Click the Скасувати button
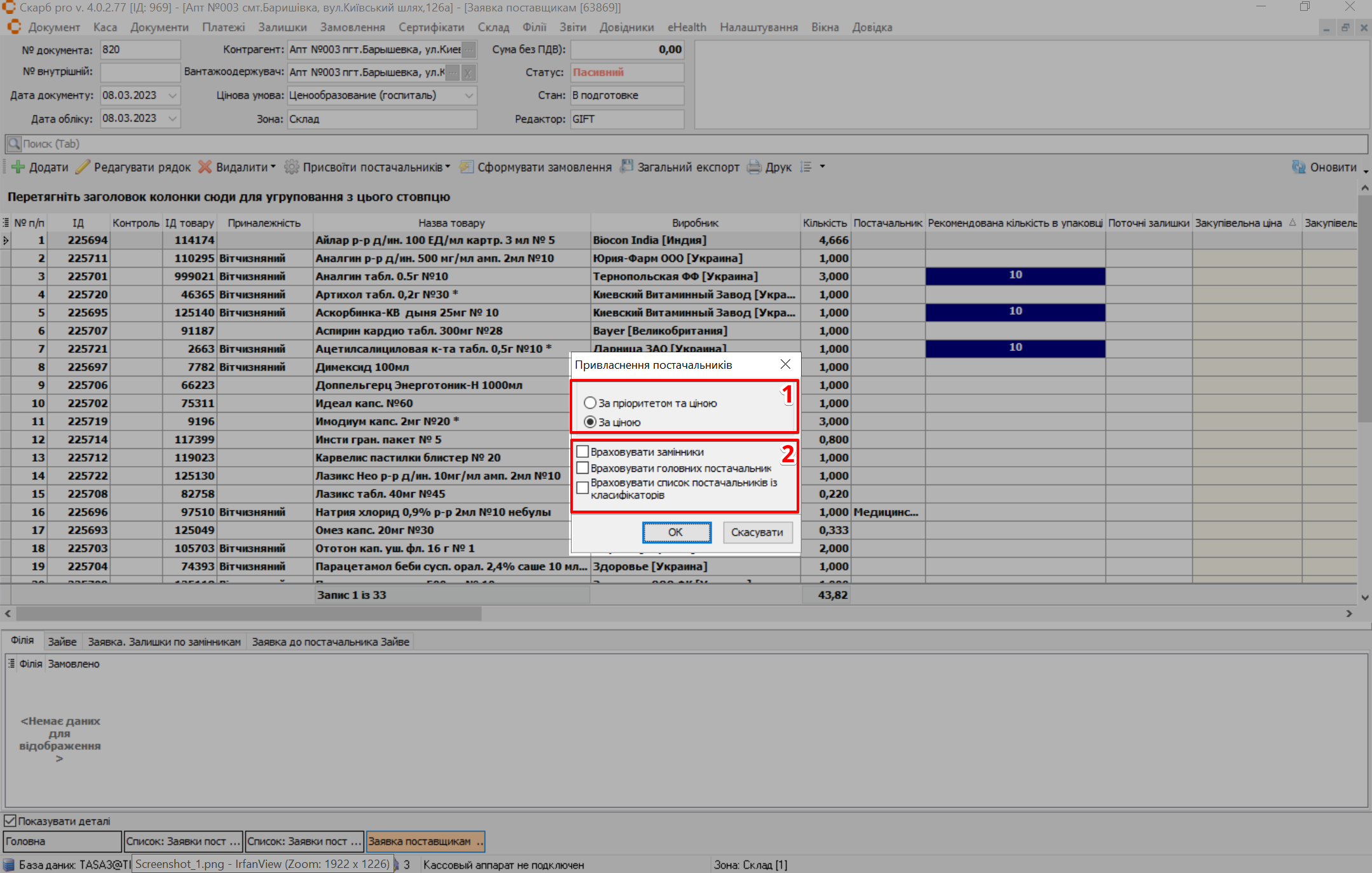 coord(757,532)
